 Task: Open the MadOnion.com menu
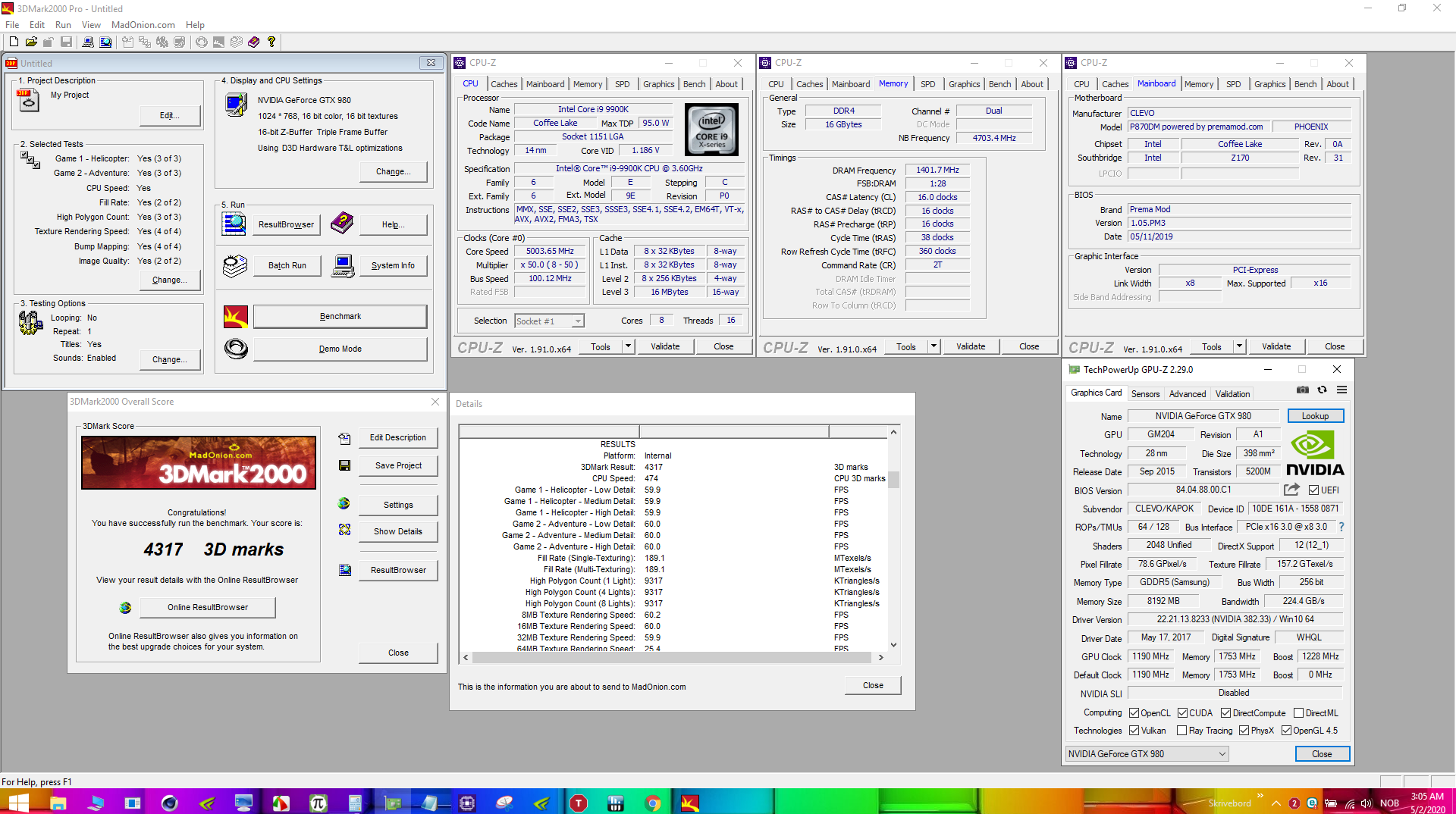tap(143, 24)
